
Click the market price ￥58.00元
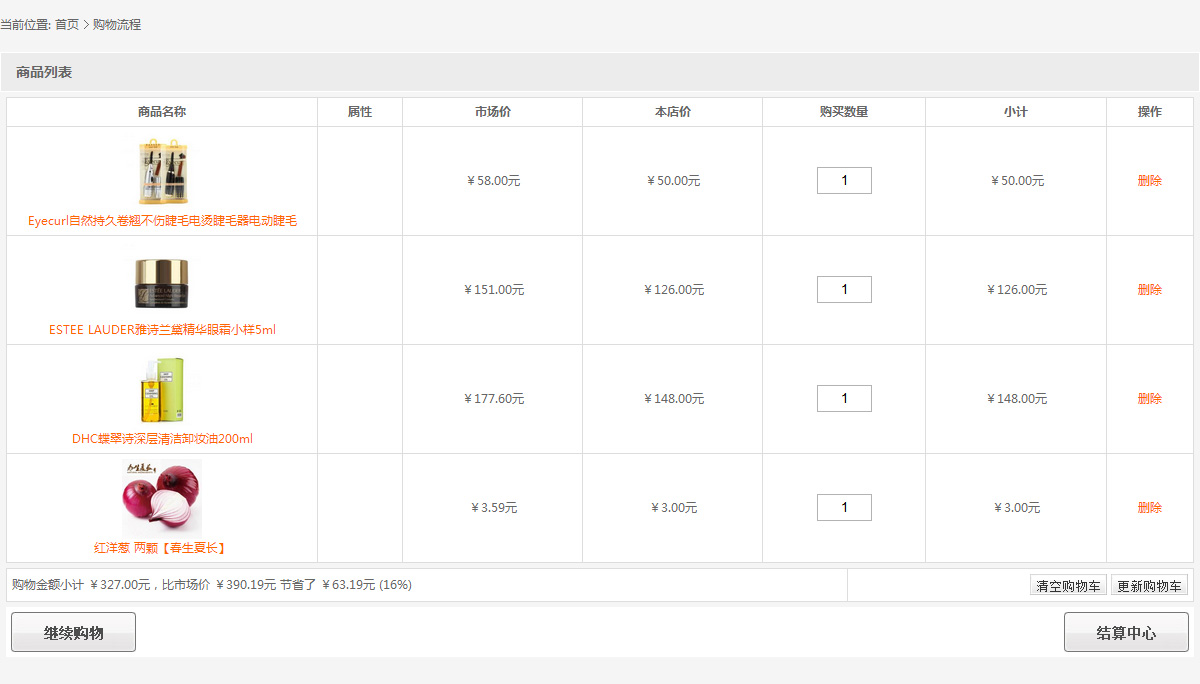(x=493, y=181)
